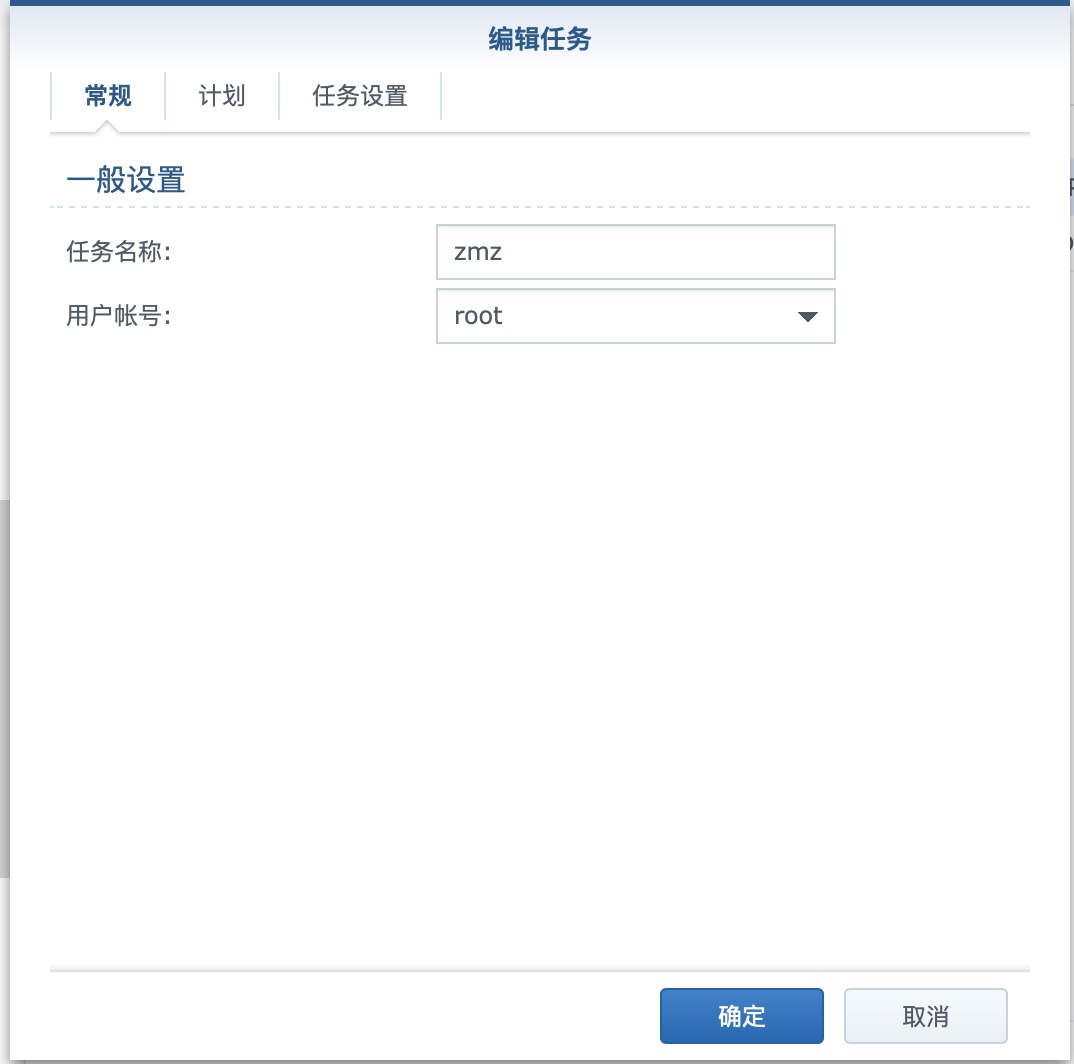Open the 任务设置 tab
The image size is (1074, 1064).
[x=360, y=96]
